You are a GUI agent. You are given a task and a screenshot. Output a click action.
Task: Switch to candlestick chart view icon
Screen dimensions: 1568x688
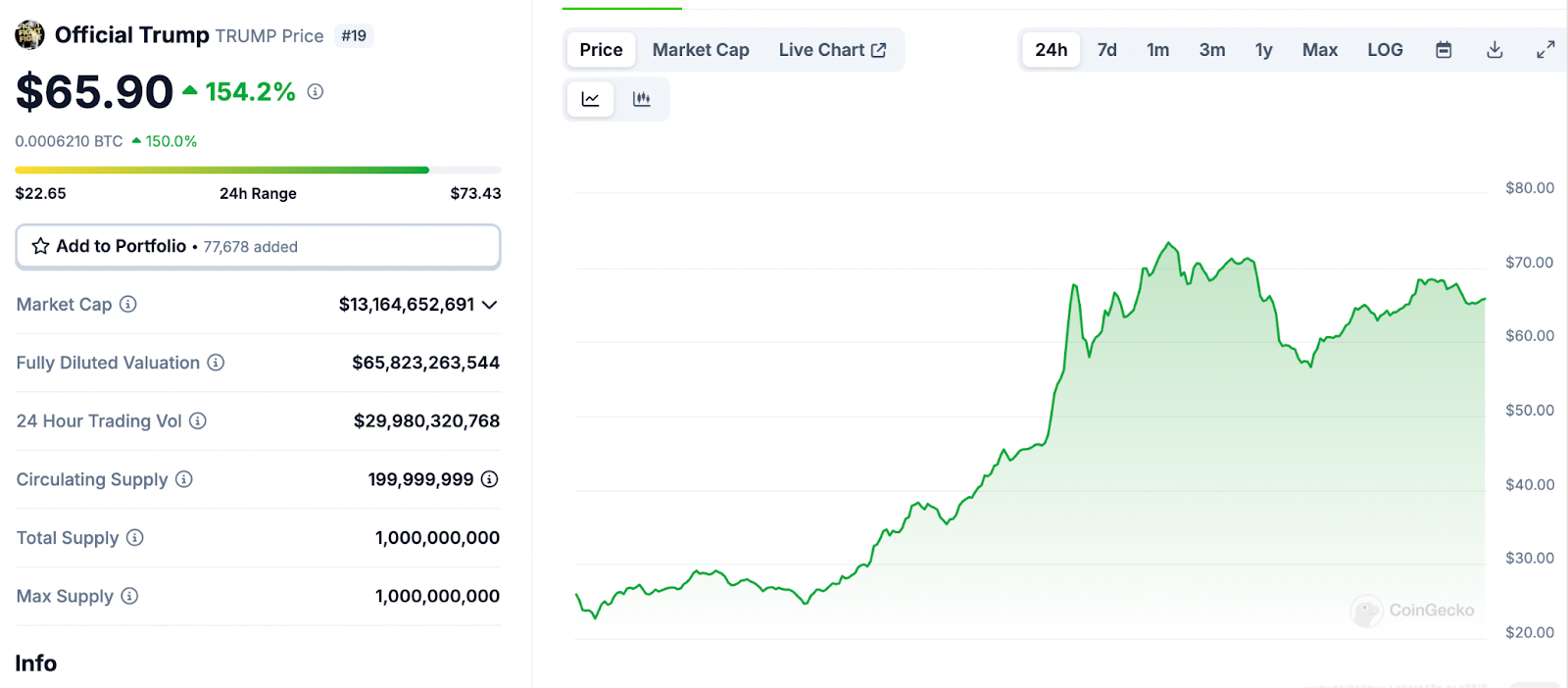coord(642,99)
